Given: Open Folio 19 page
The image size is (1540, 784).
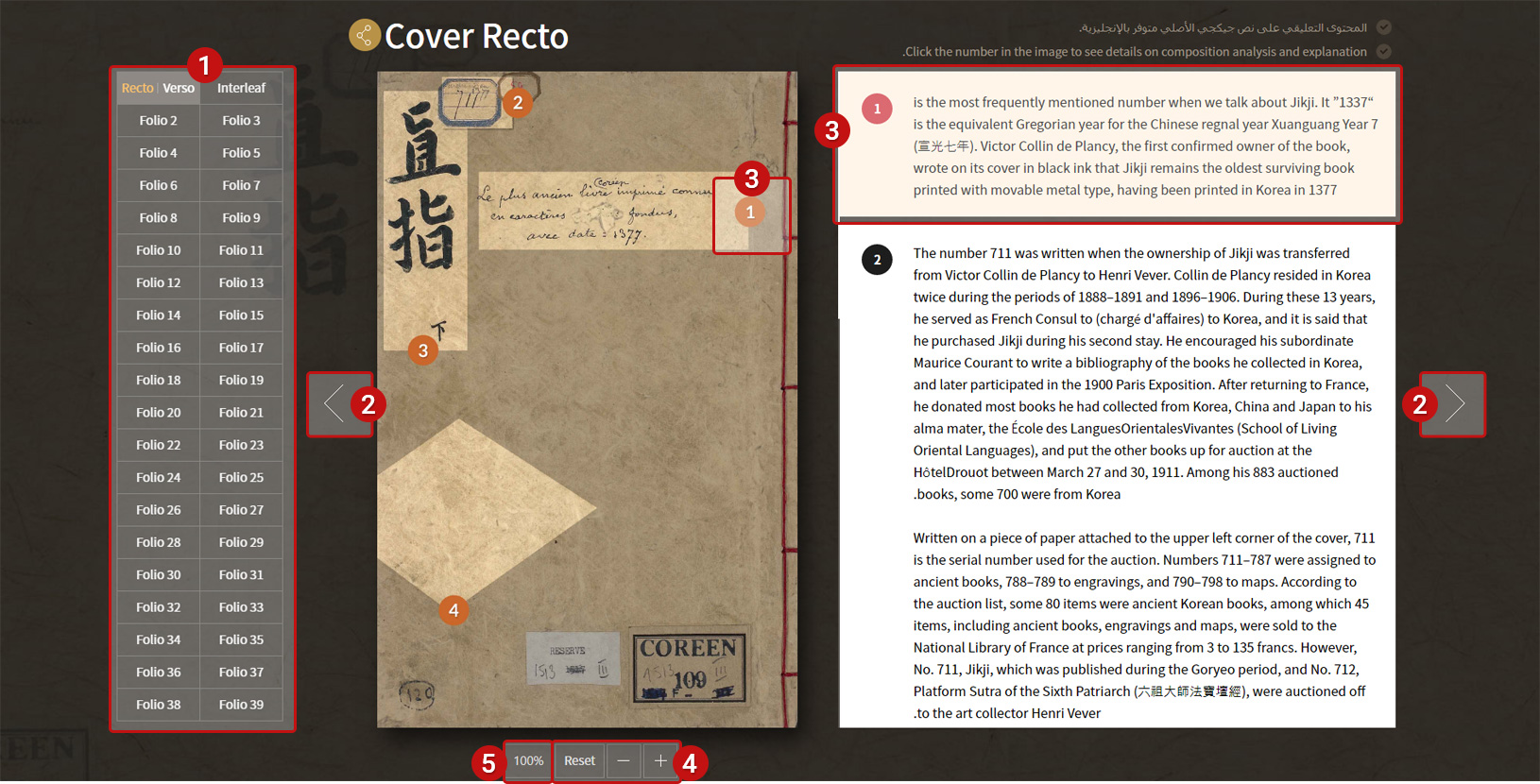Looking at the screenshot, I should 242,380.
